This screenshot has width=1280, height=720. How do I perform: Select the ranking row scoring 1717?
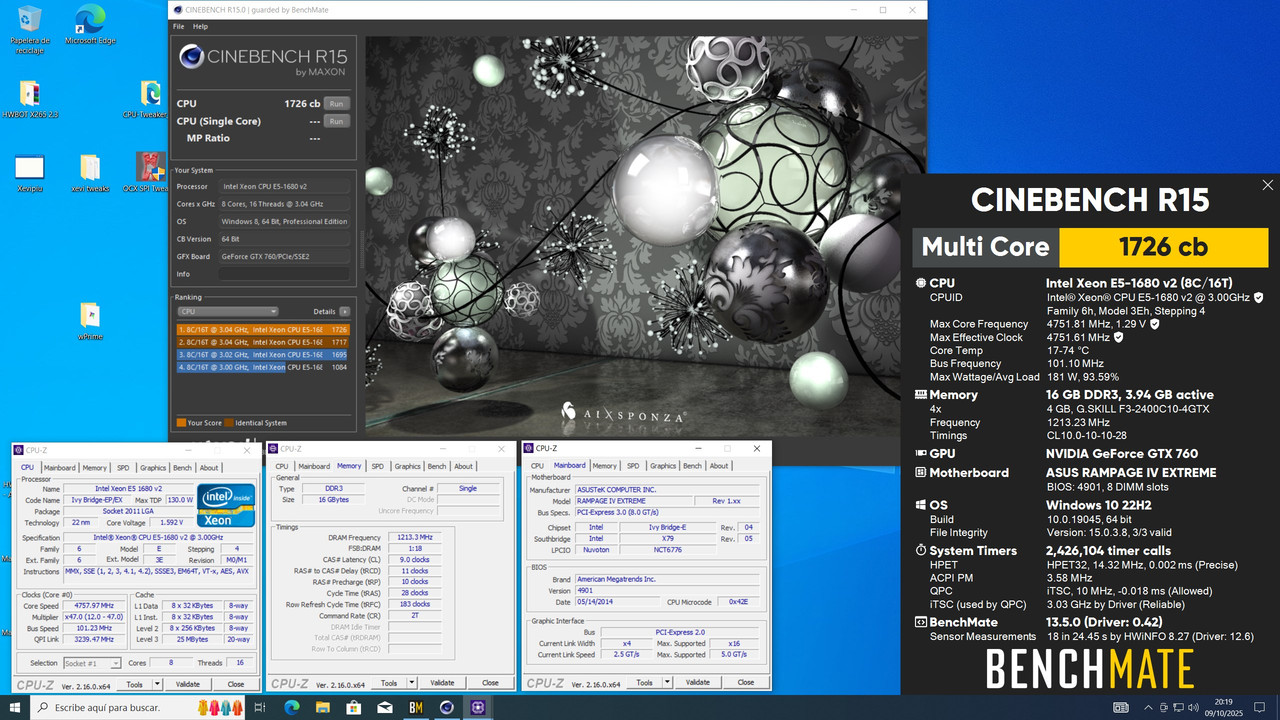tap(263, 342)
